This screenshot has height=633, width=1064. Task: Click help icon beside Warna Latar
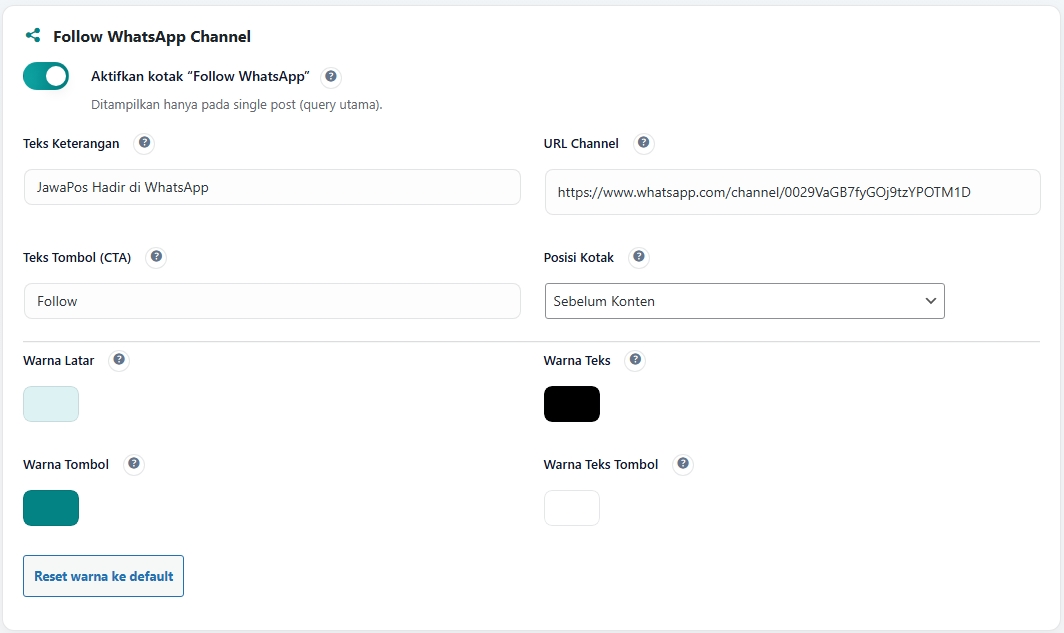(119, 361)
